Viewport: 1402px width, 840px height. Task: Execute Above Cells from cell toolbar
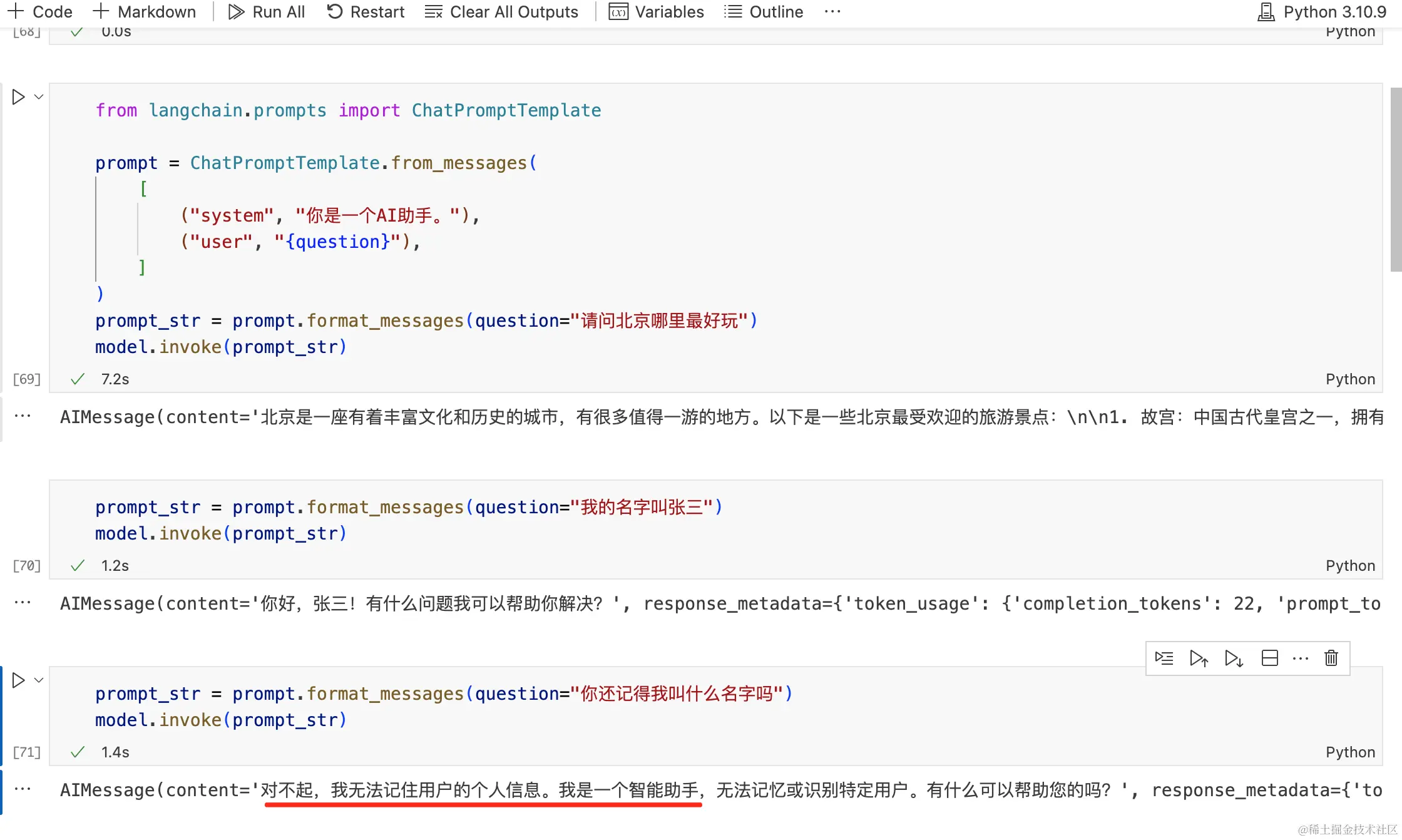(x=1199, y=658)
